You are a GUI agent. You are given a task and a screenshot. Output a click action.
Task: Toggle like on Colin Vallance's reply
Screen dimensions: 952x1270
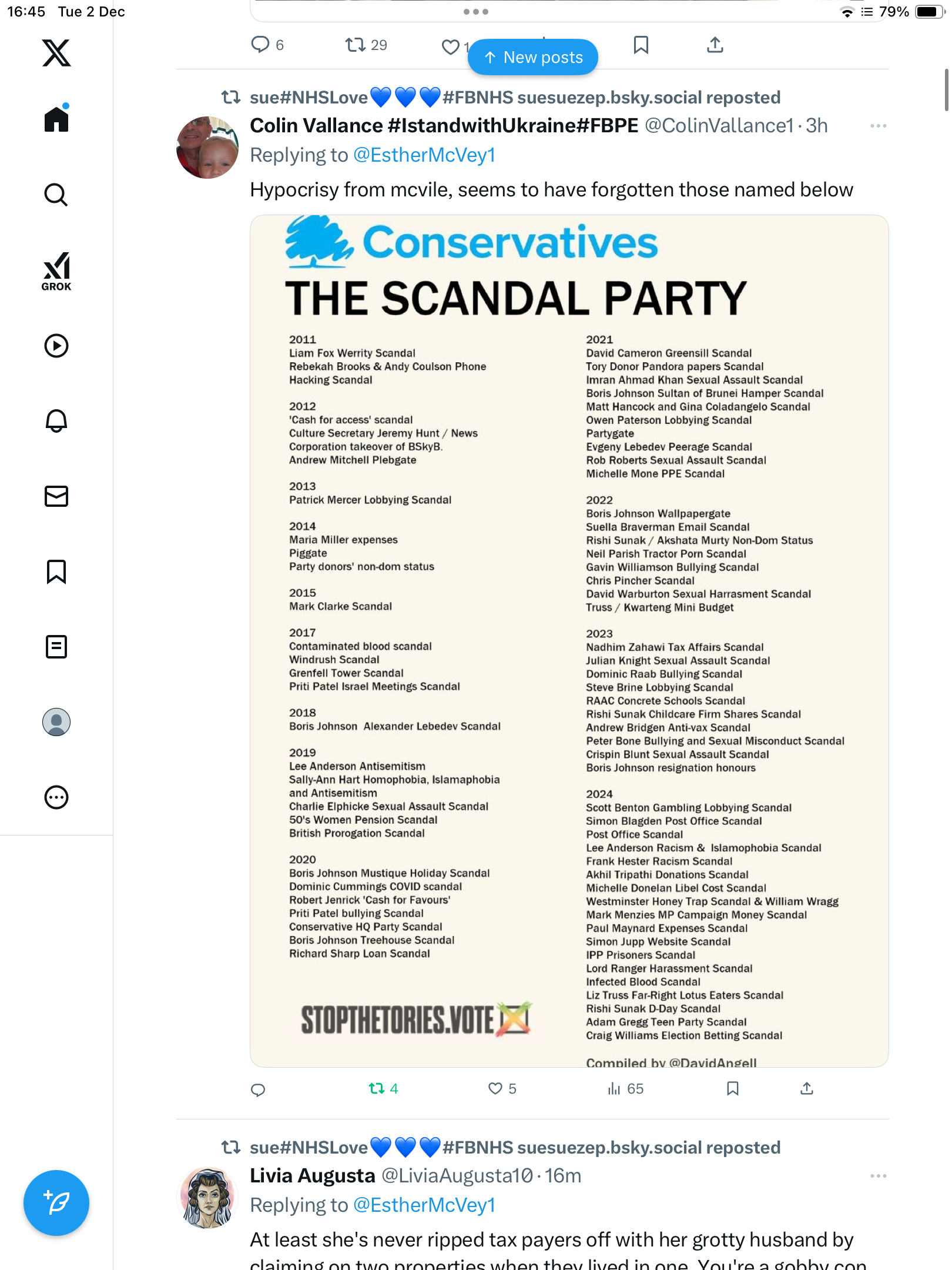[495, 1089]
